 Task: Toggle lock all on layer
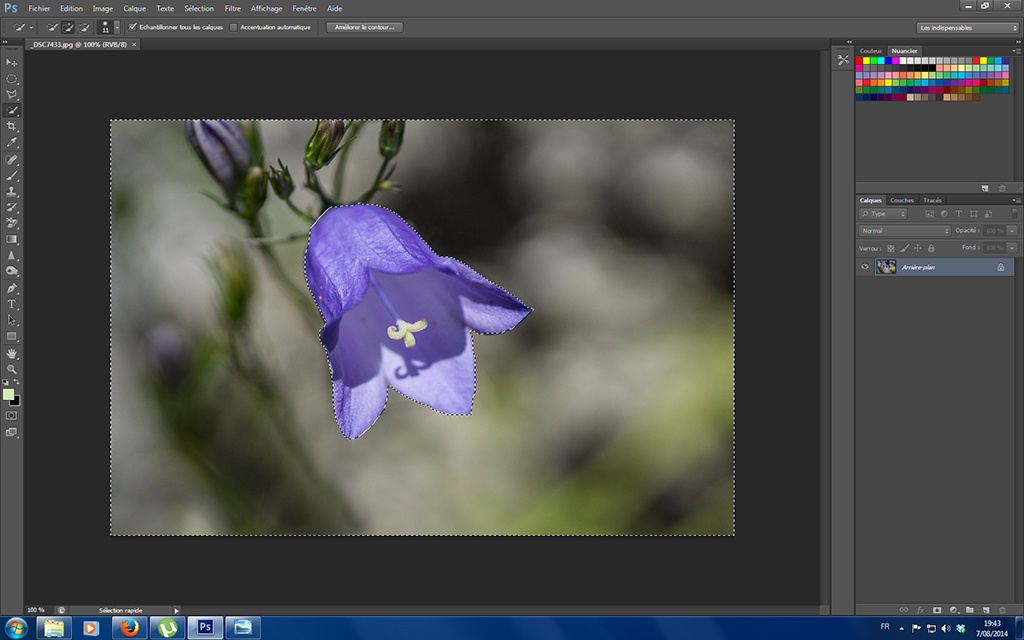(x=931, y=248)
